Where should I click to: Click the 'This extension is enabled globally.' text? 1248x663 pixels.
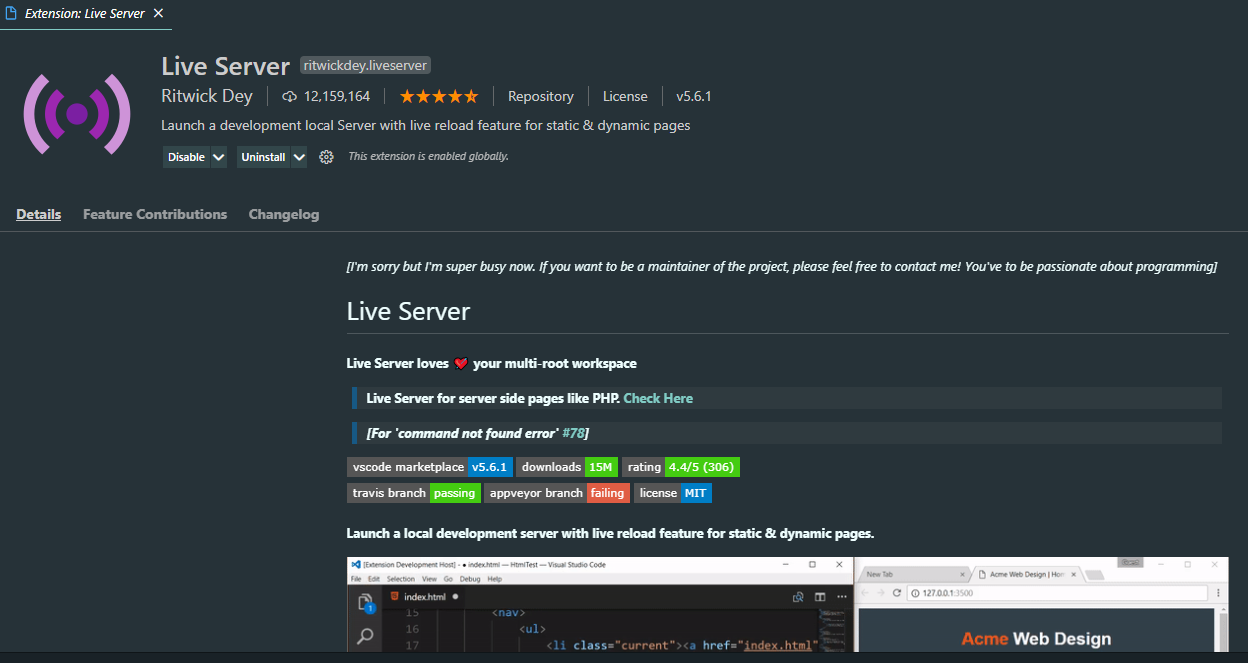(428, 157)
